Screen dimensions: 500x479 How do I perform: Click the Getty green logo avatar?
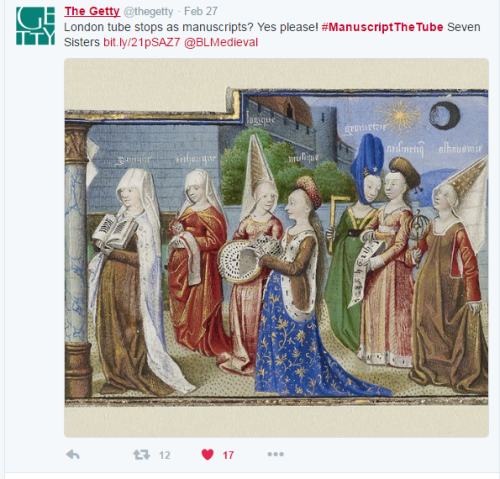click(x=35, y=26)
